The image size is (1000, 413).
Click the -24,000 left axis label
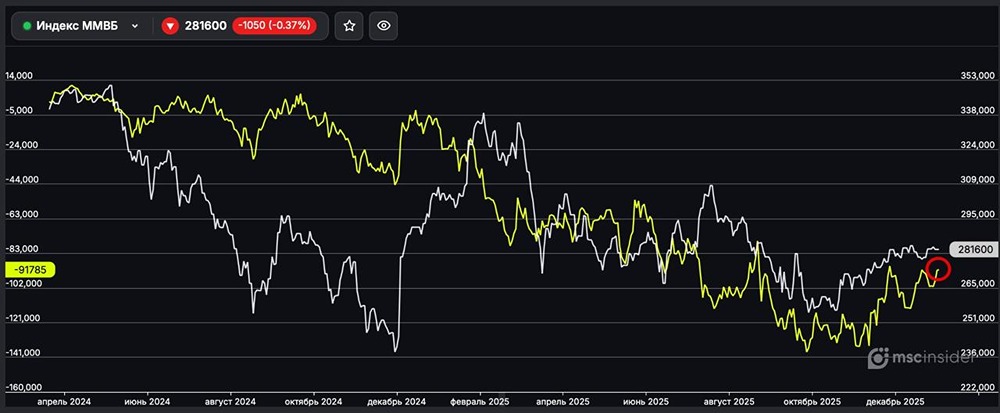pyautogui.click(x=22, y=145)
